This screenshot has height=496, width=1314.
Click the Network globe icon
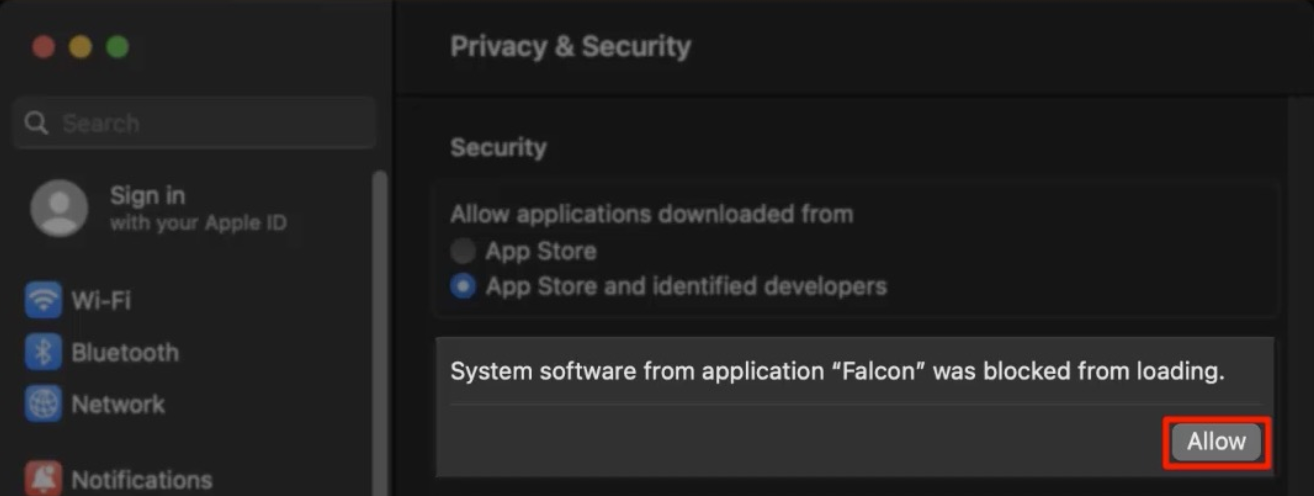click(x=43, y=404)
